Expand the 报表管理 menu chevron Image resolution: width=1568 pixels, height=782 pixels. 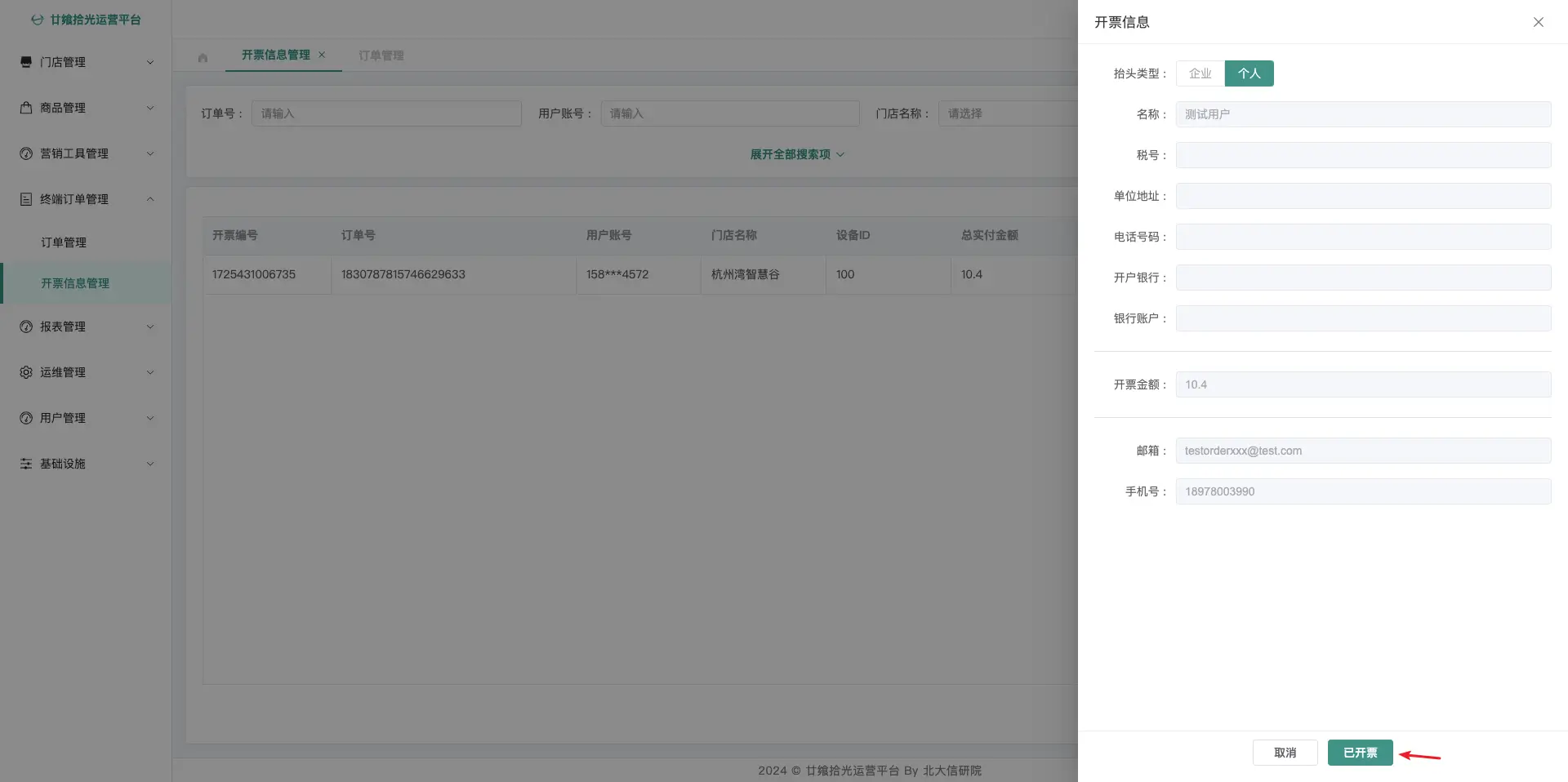(x=150, y=327)
